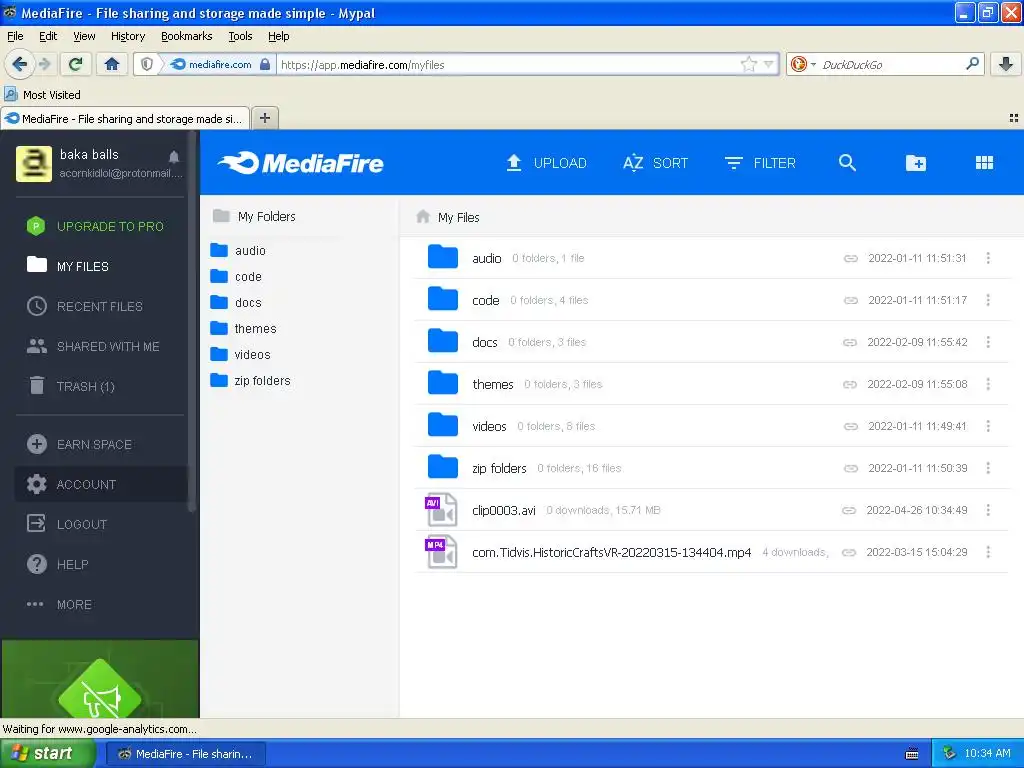The height and width of the screenshot is (768, 1024).
Task: Click the baka balls profile avatar
Action: click(33, 163)
